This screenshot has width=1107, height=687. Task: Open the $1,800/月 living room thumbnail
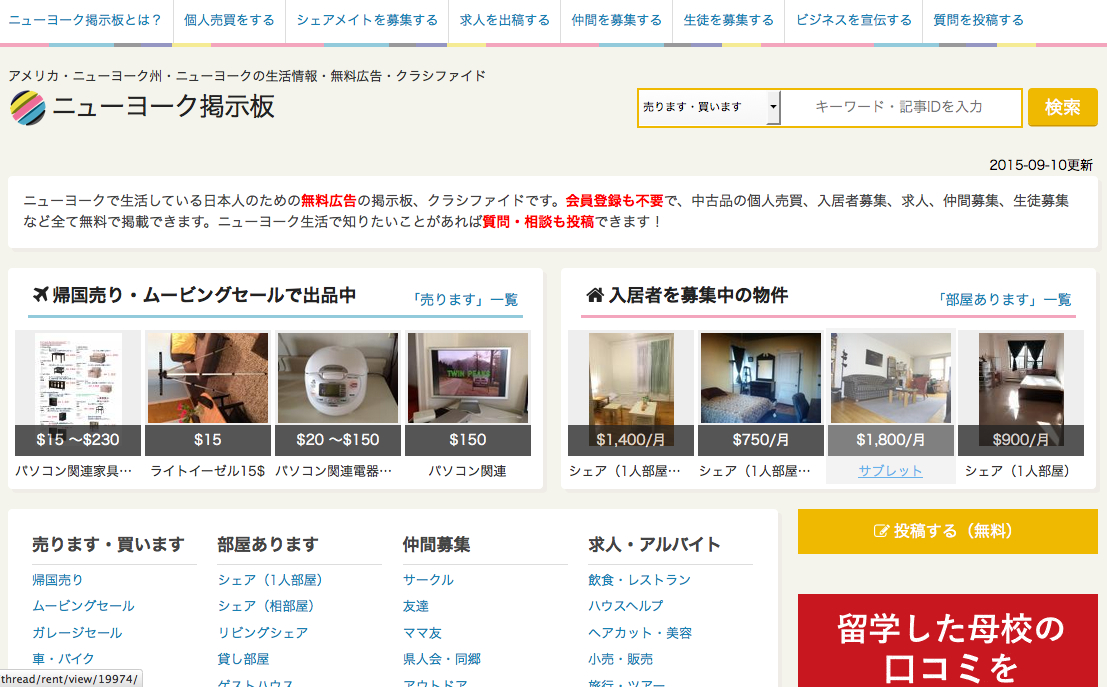pyautogui.click(x=890, y=393)
